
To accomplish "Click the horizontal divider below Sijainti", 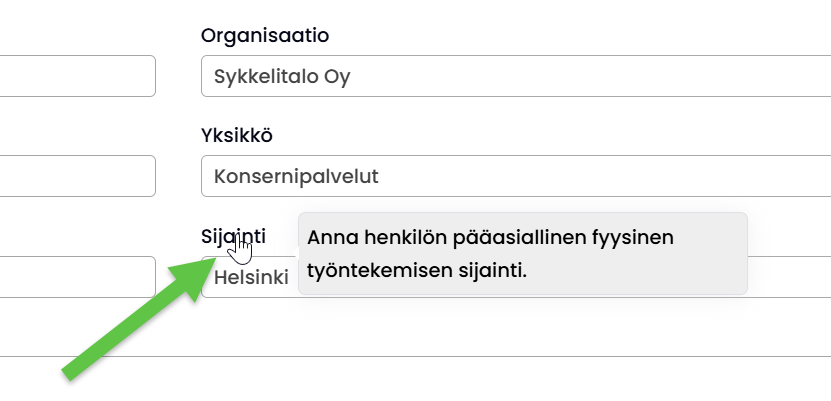I will 500,356.
